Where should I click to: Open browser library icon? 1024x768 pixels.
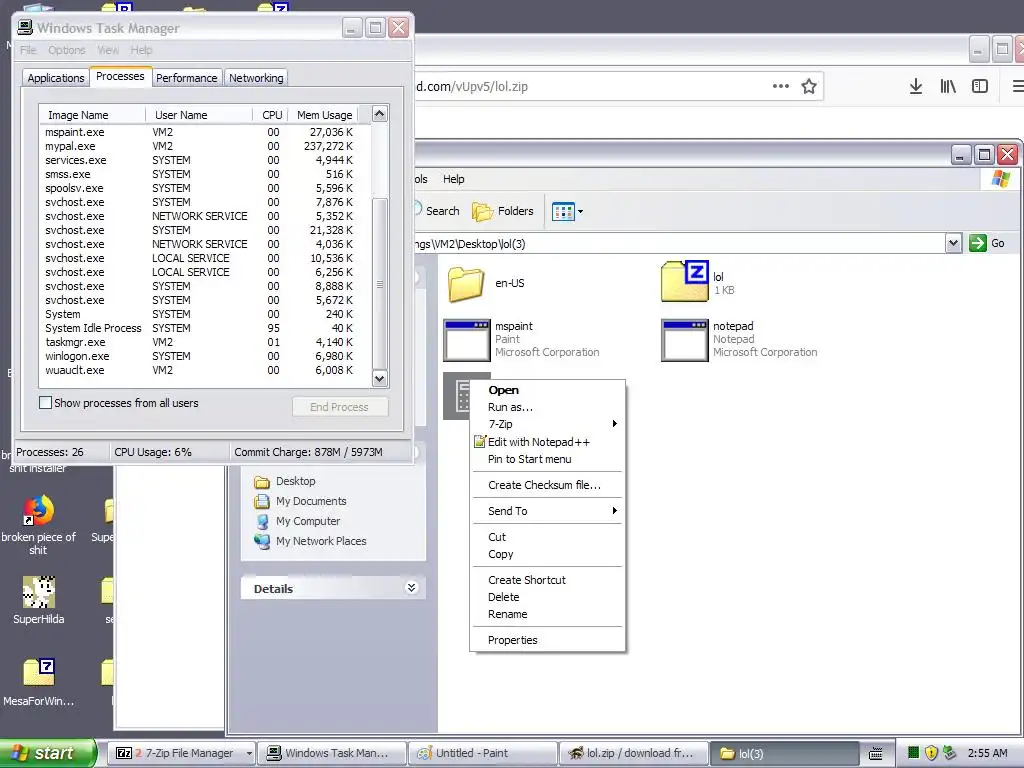[x=948, y=86]
